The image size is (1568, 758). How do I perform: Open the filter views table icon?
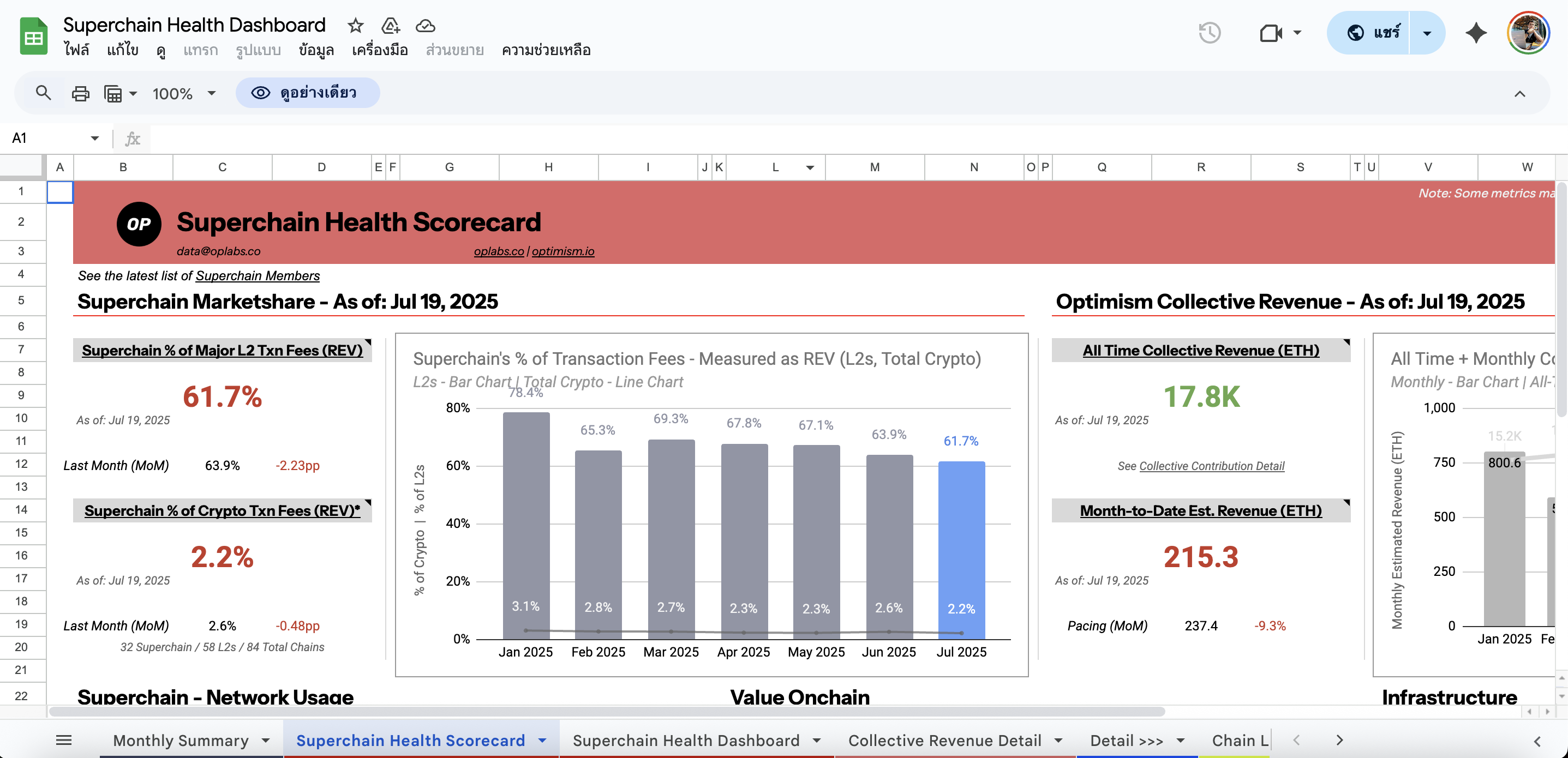click(113, 93)
